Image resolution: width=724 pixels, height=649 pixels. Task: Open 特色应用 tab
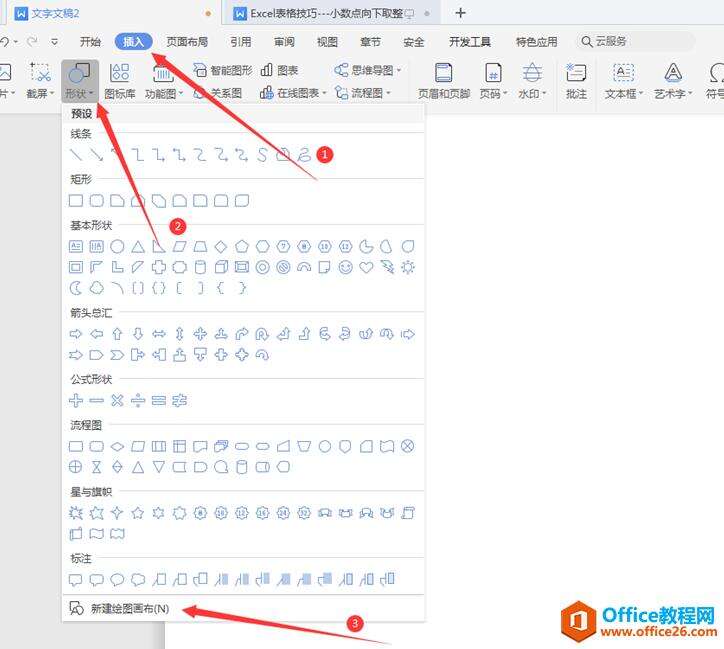(537, 42)
